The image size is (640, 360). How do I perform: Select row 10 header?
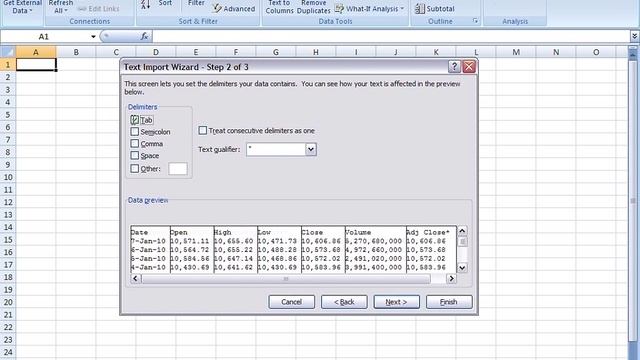[8, 177]
